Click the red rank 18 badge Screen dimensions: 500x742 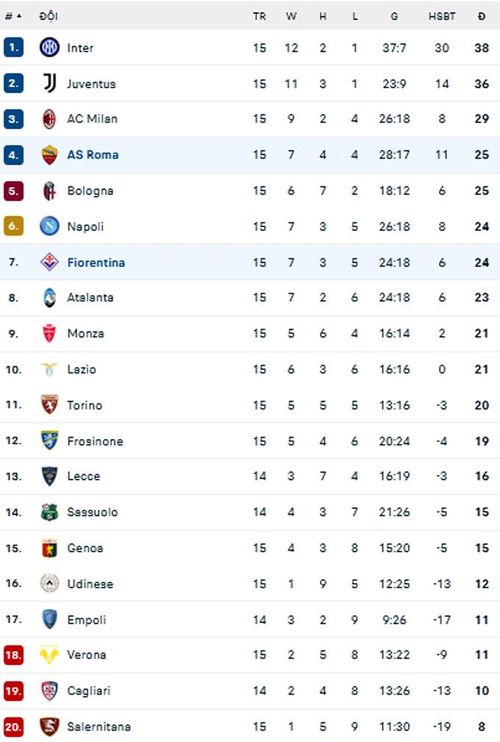(13, 655)
